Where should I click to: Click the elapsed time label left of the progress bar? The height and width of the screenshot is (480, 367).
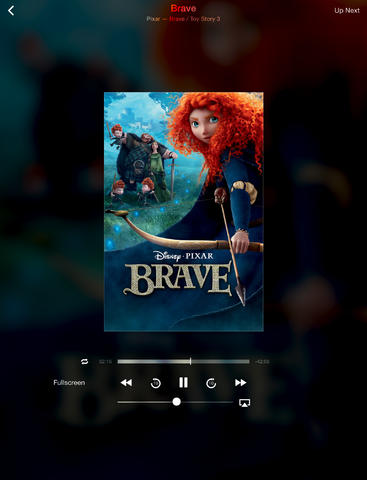click(105, 362)
